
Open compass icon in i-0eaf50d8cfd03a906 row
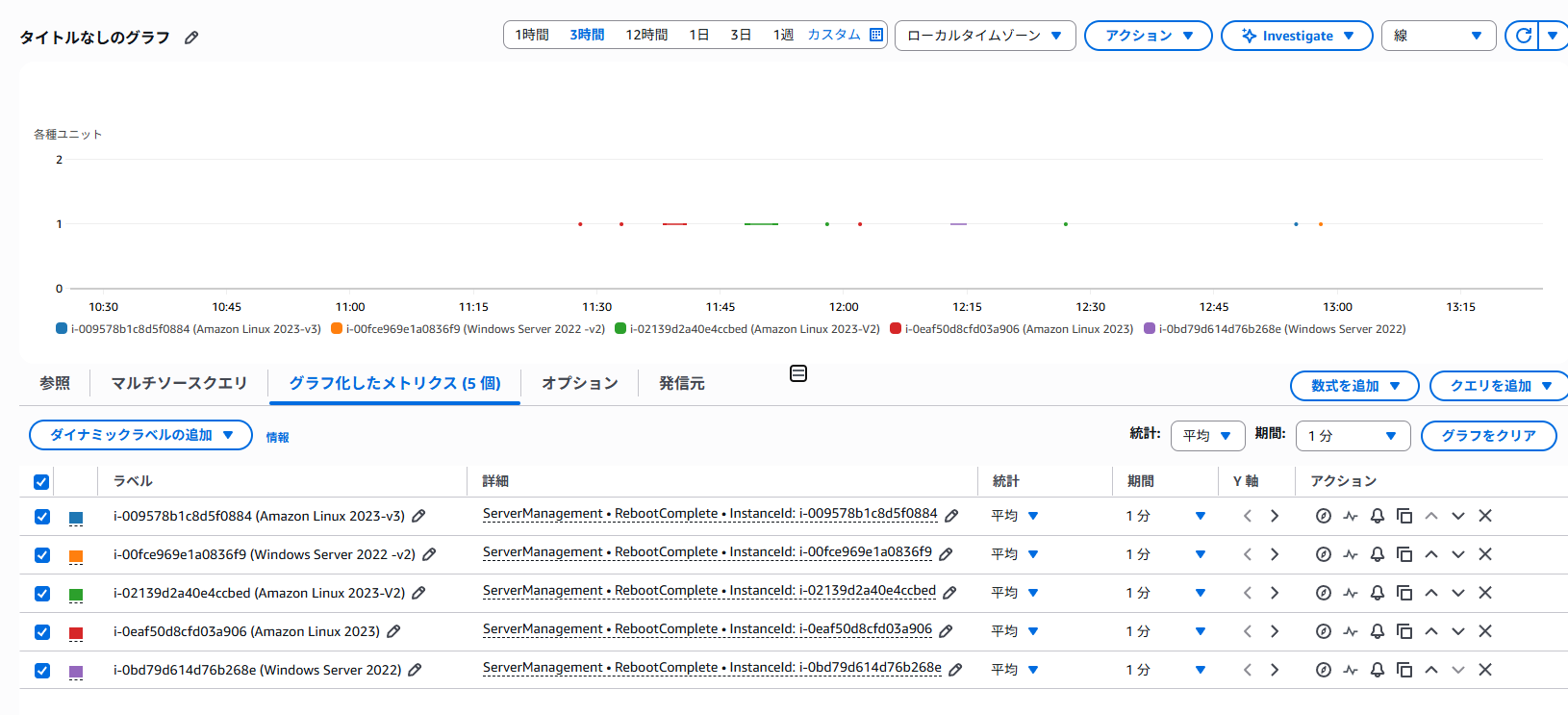click(1324, 631)
